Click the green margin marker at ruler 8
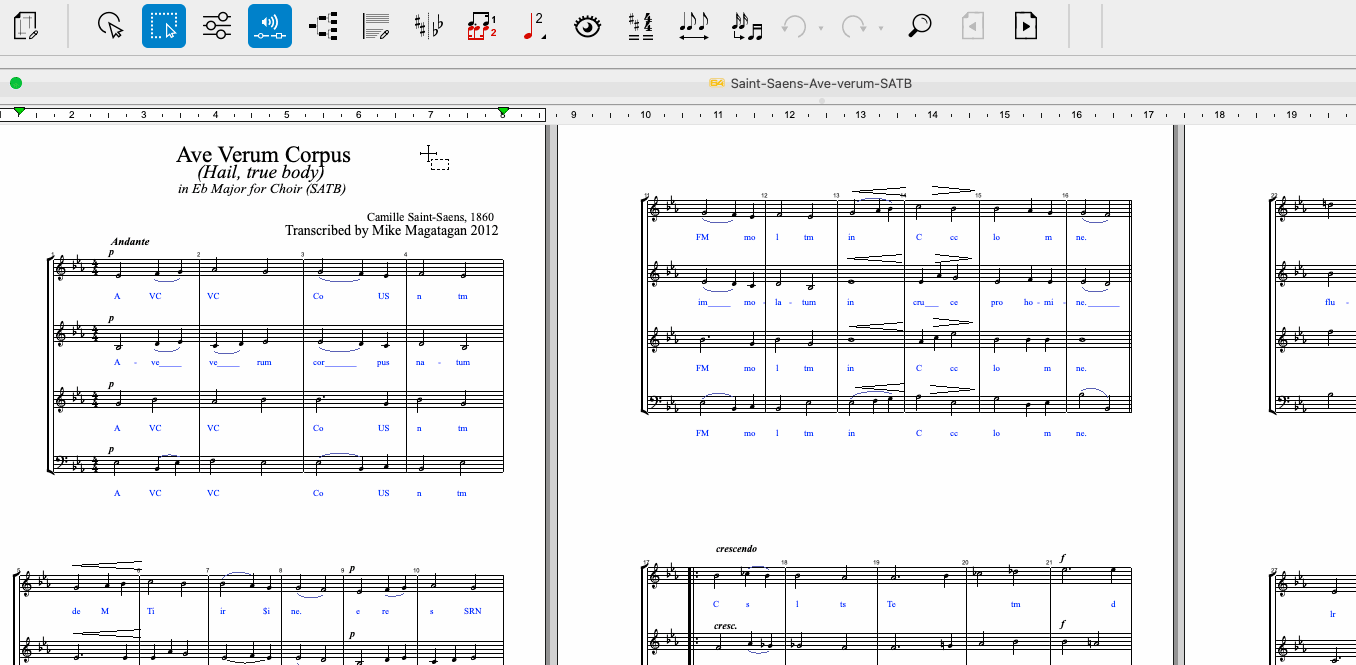Screen dimensions: 1356x665 point(504,112)
